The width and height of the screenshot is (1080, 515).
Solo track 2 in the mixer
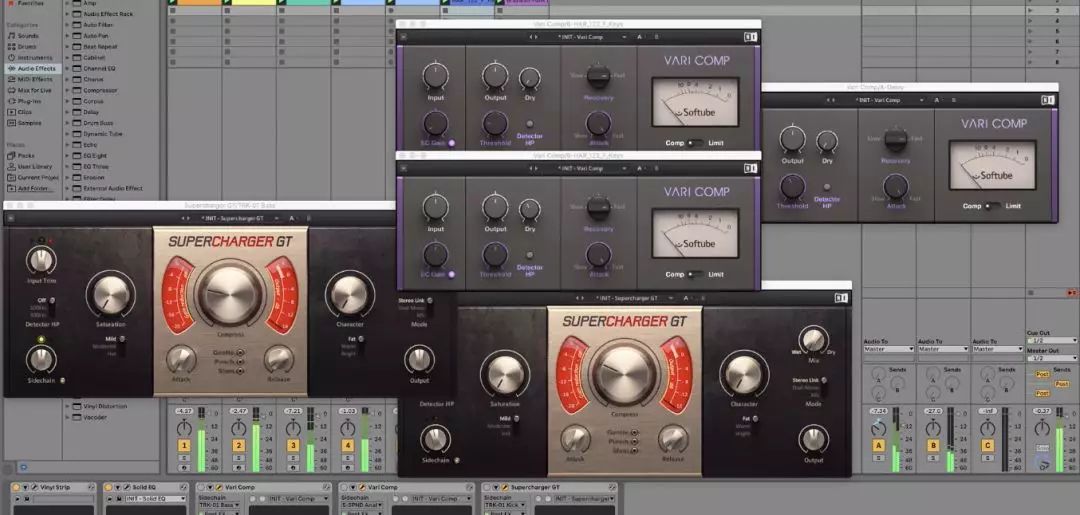[238, 457]
